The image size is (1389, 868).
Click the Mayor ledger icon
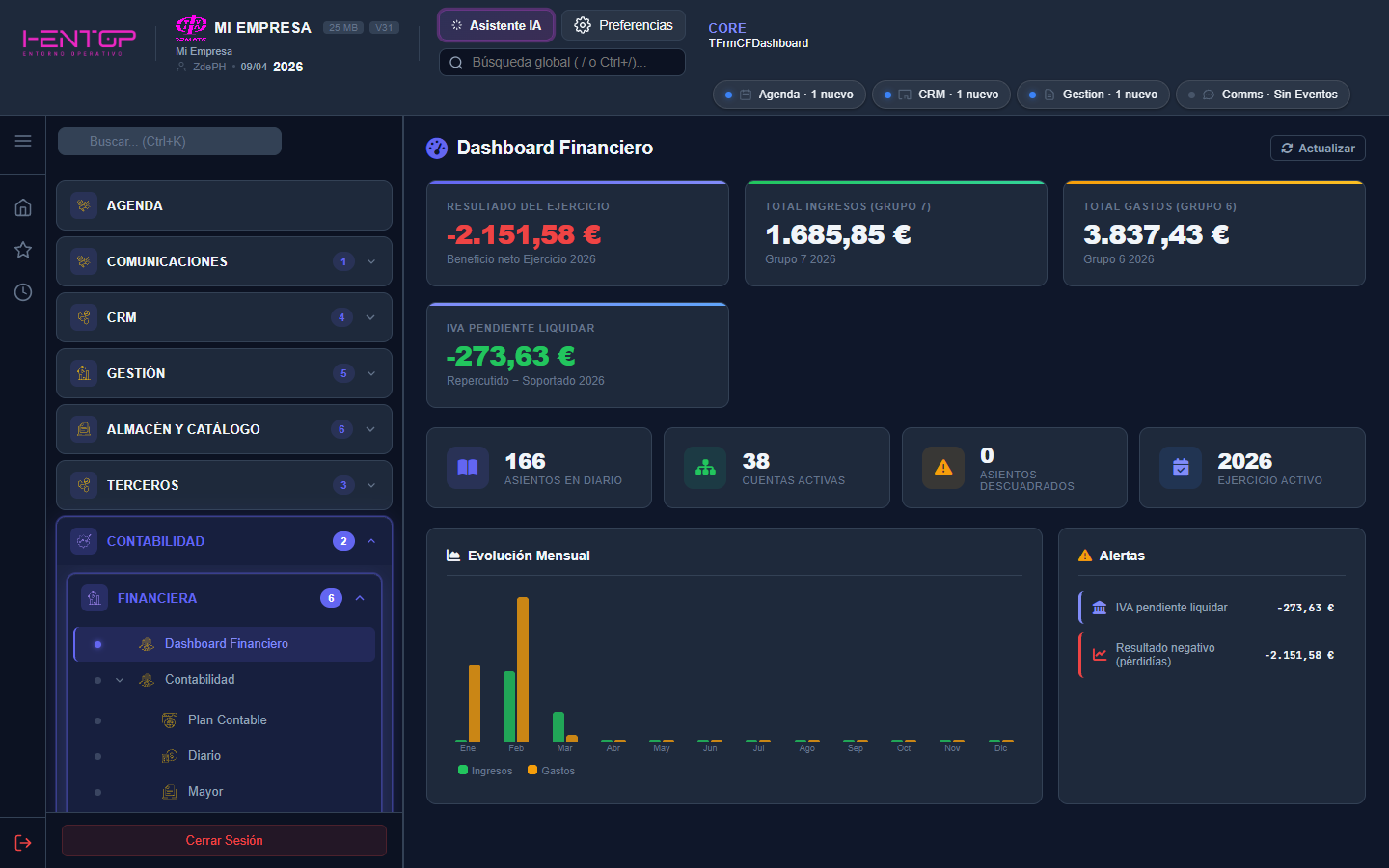click(169, 791)
